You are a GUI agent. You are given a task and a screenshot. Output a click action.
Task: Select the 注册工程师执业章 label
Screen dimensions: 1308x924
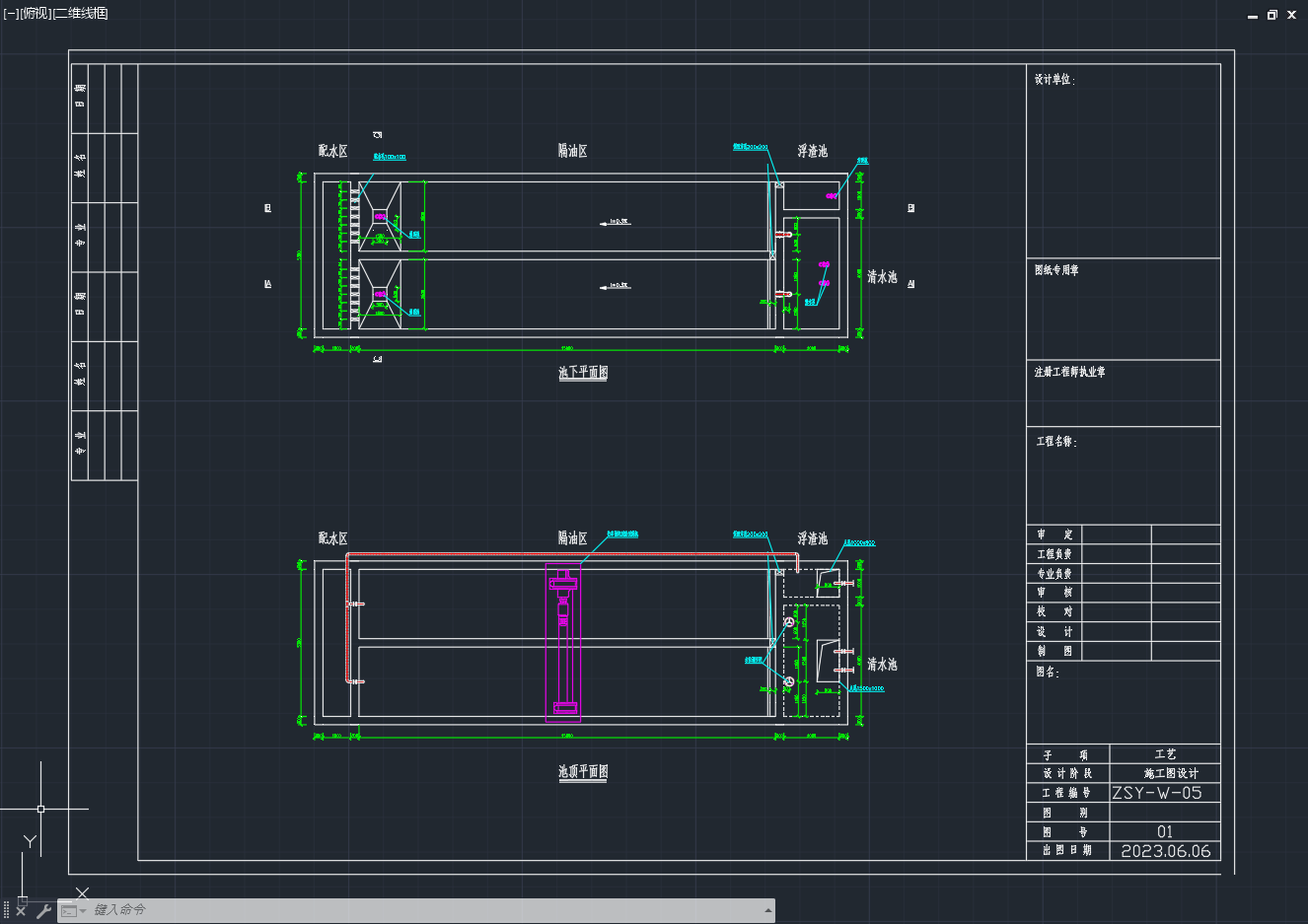pos(1069,372)
